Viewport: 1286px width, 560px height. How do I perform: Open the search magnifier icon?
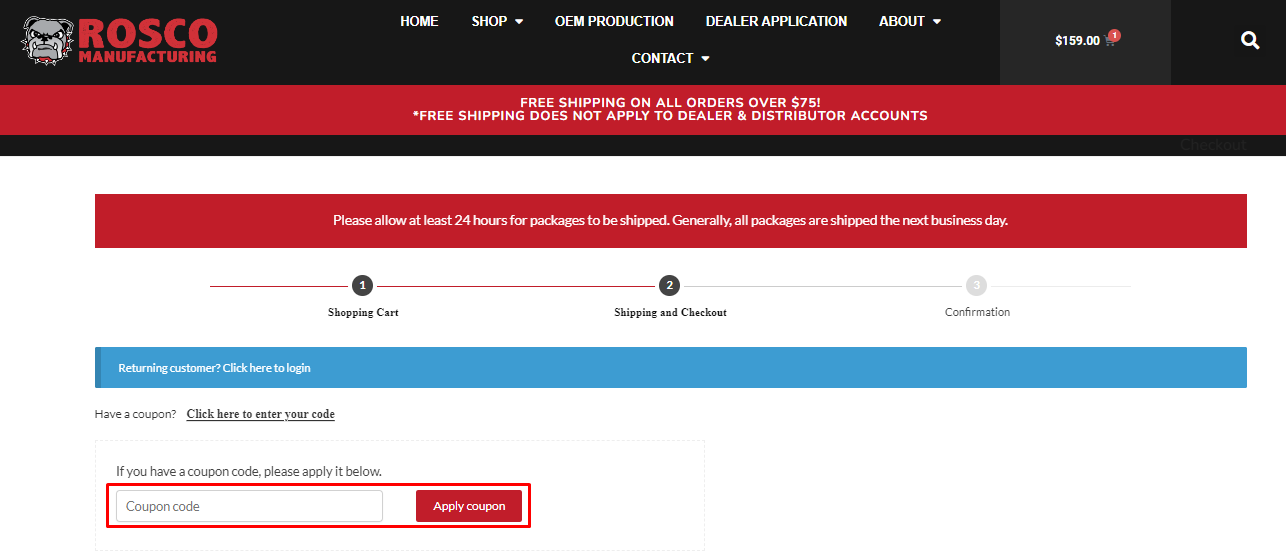pos(1250,41)
